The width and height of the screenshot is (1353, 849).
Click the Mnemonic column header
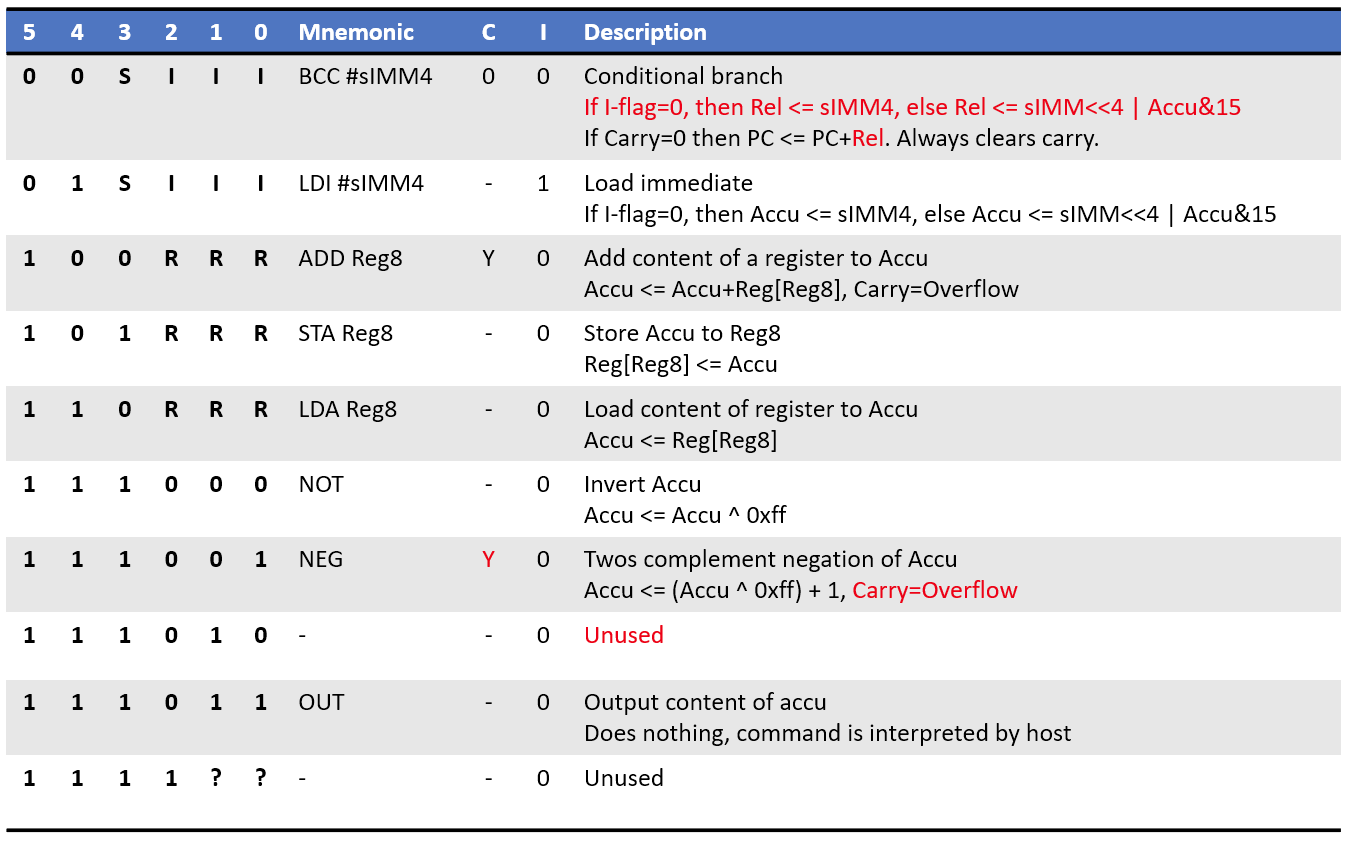(356, 32)
